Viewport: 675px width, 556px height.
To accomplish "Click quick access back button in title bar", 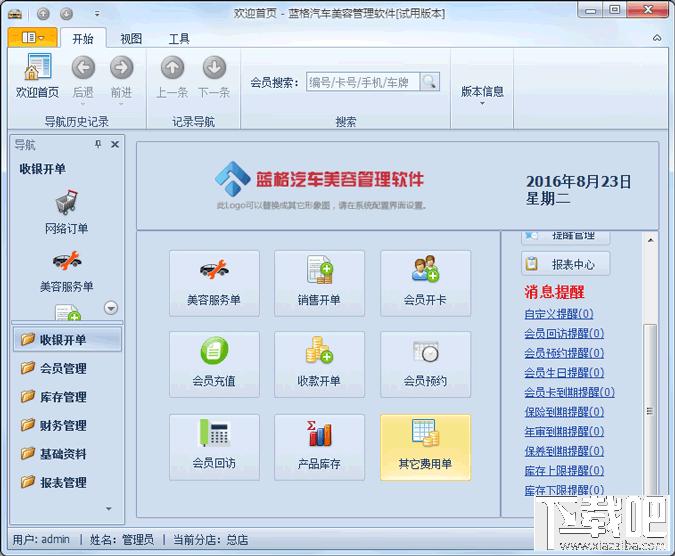I will pos(43,14).
